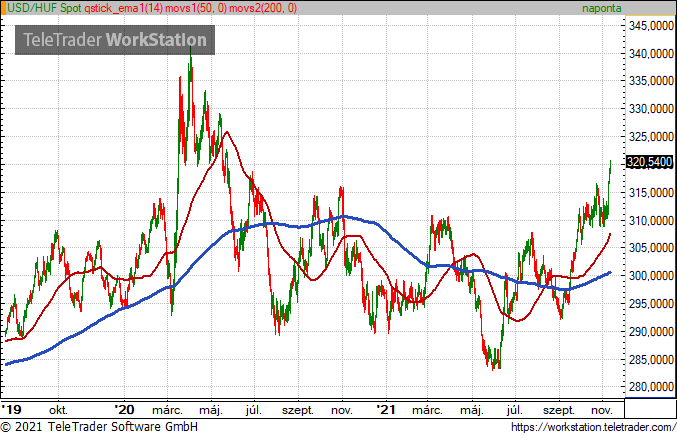This screenshot has width=677, height=436.
Task: Click the 300,0000 price axis label
Action: 652,276
